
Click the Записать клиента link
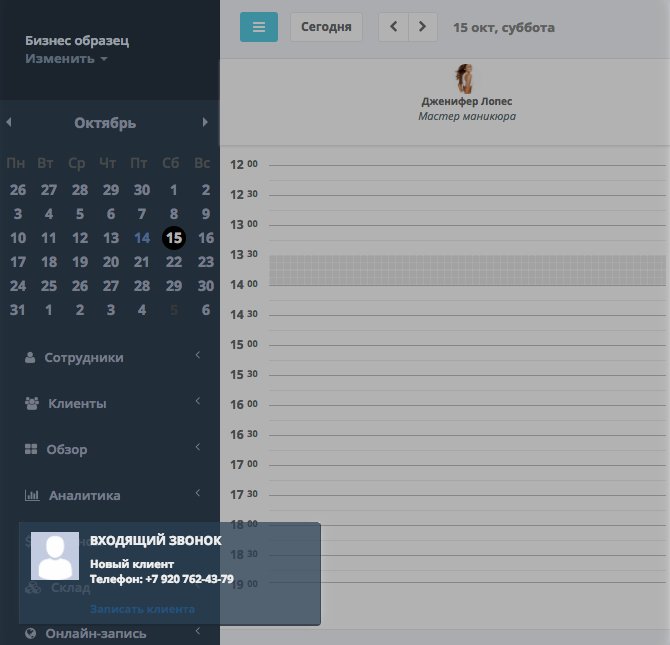142,609
